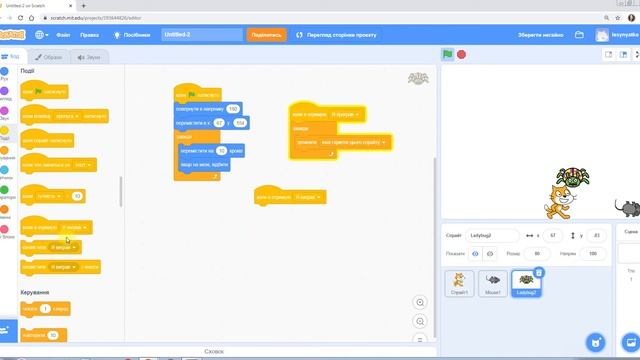Select the pink Звук block category

[x=4, y=113]
